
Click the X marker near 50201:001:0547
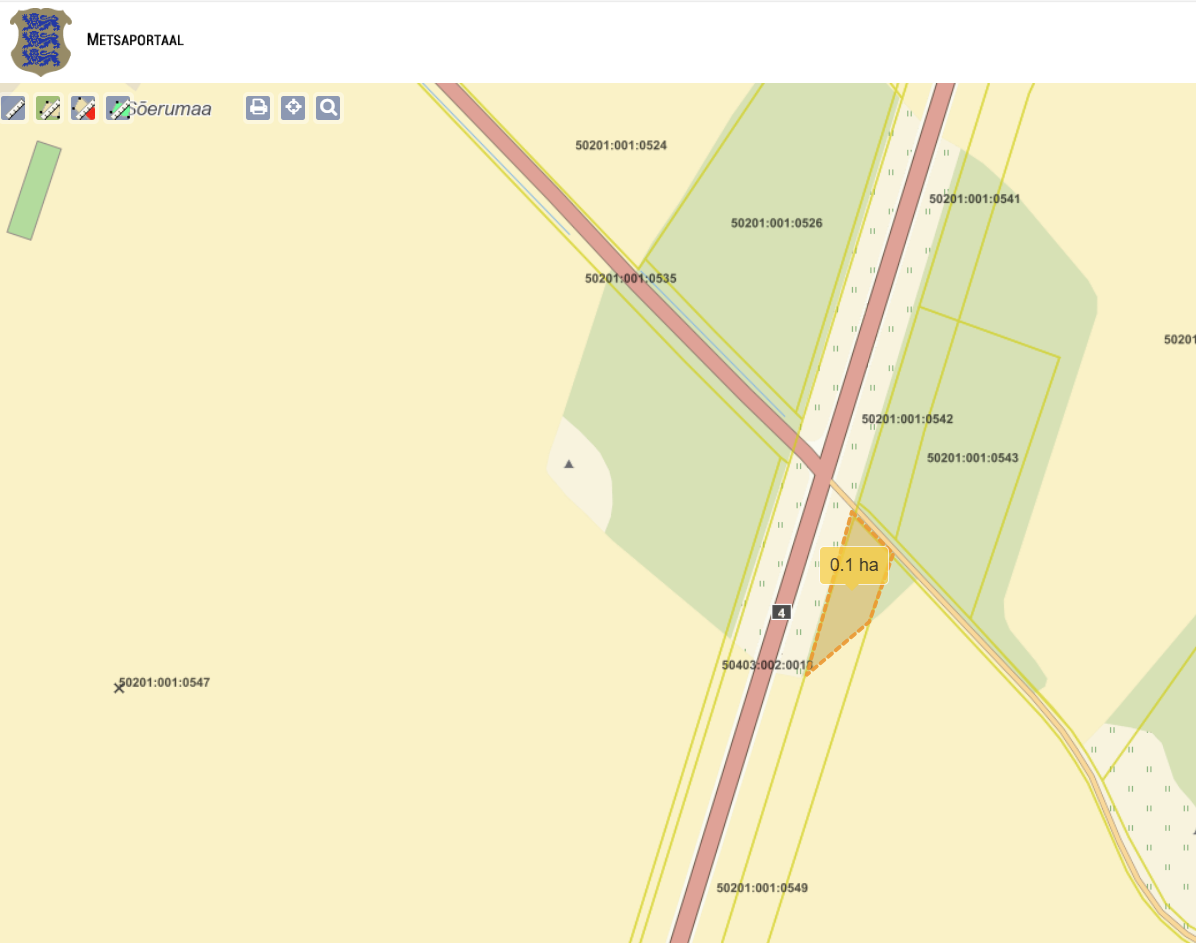tap(119, 688)
